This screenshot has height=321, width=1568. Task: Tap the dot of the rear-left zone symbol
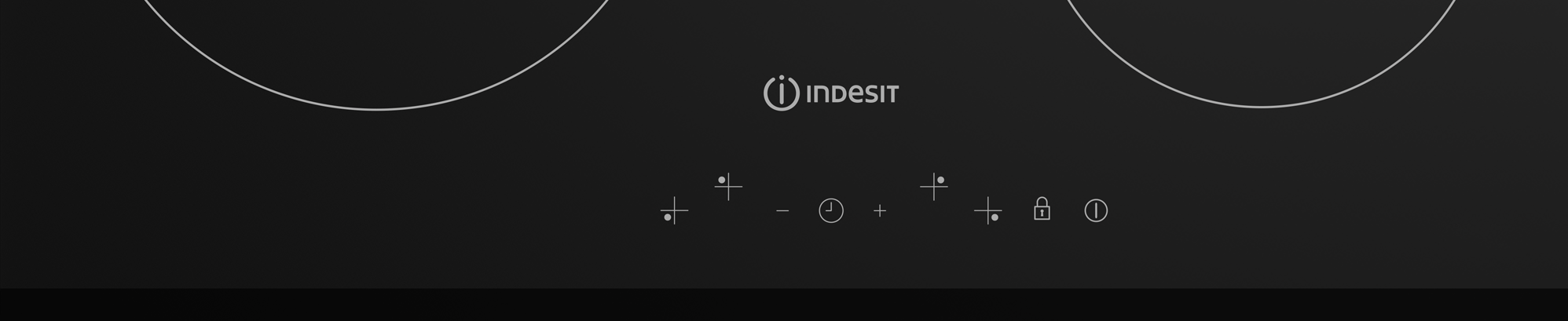[721, 180]
